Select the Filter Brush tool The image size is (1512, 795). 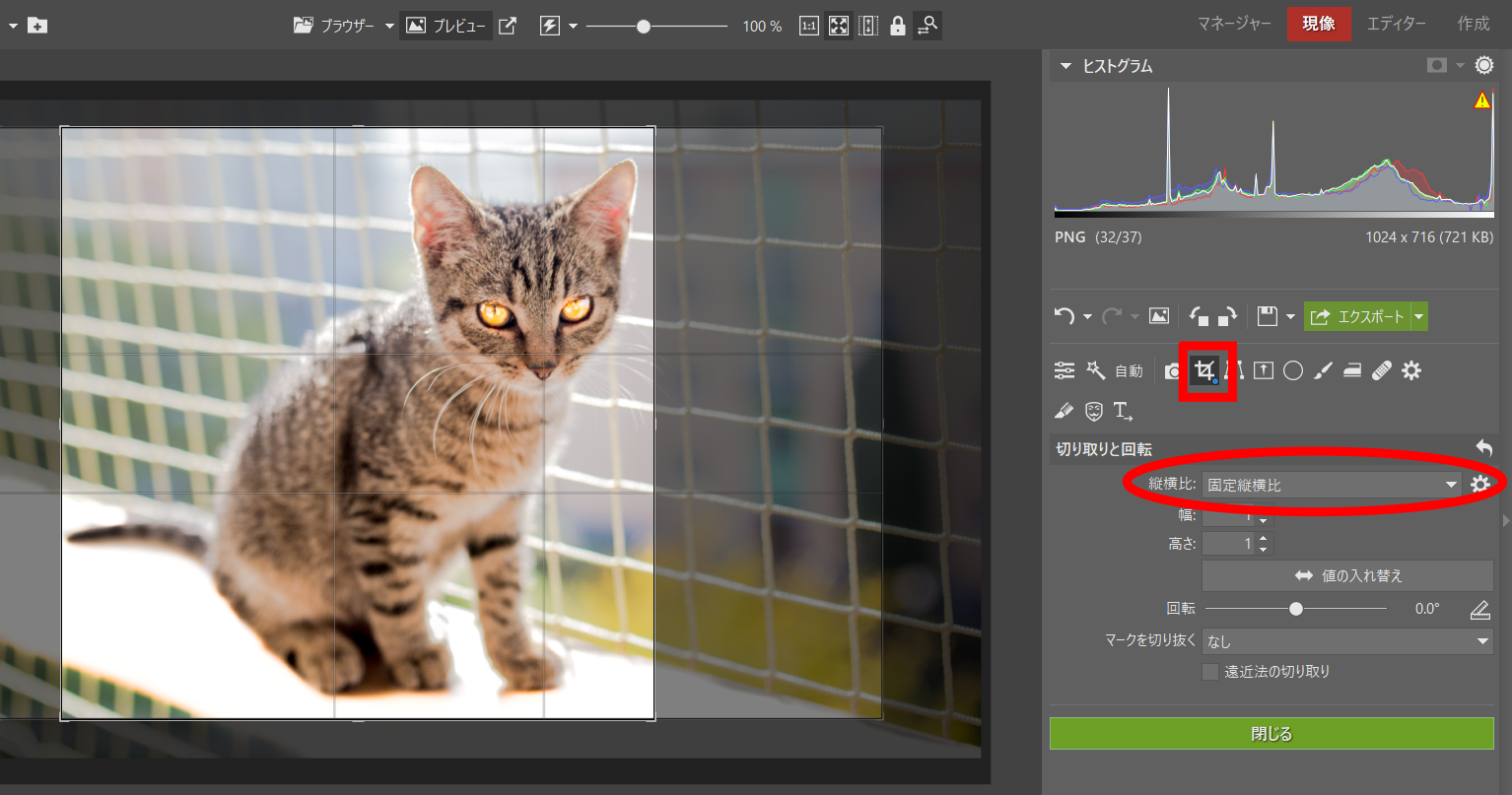click(1323, 370)
